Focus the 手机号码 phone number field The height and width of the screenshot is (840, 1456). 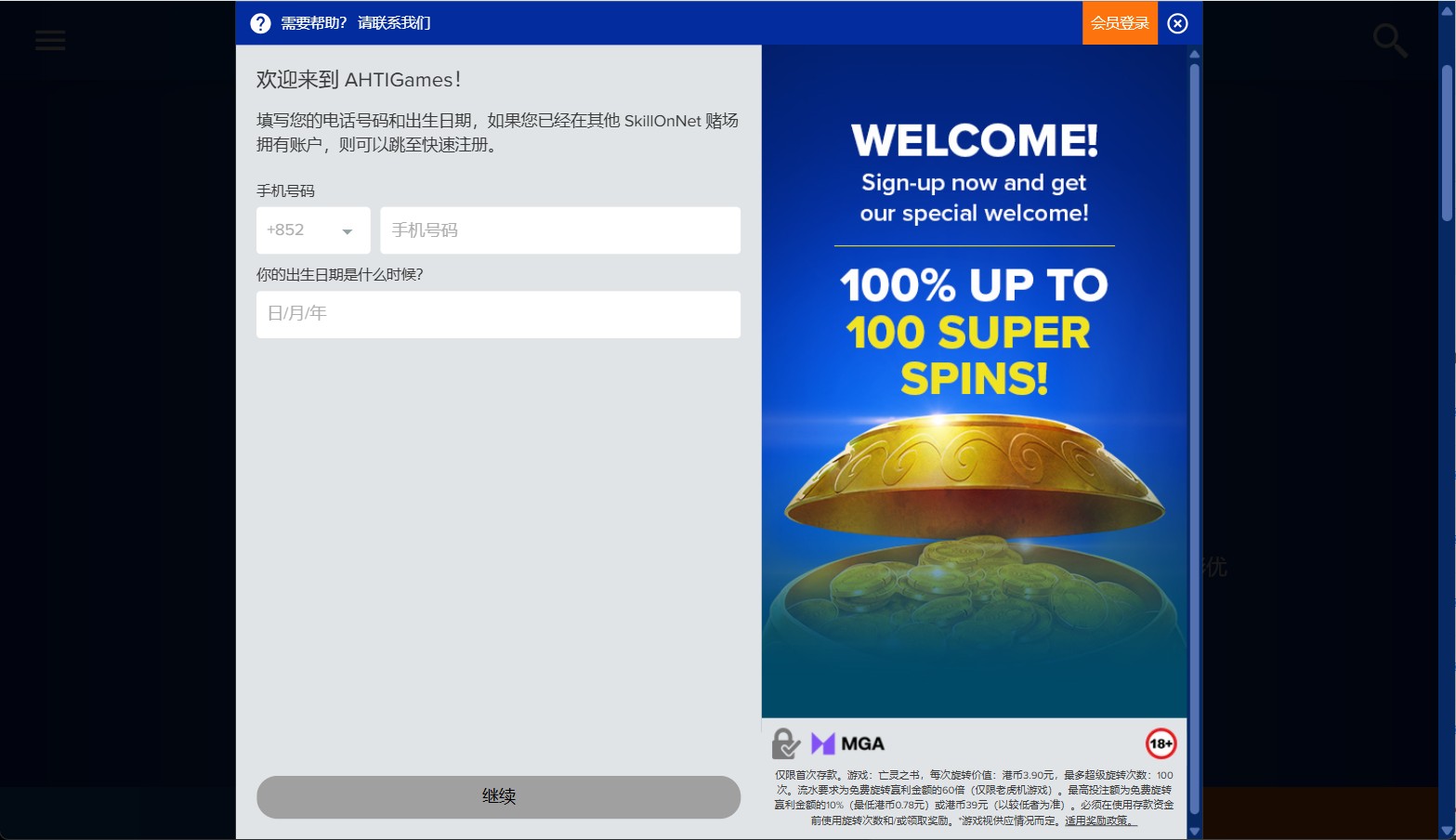click(560, 230)
